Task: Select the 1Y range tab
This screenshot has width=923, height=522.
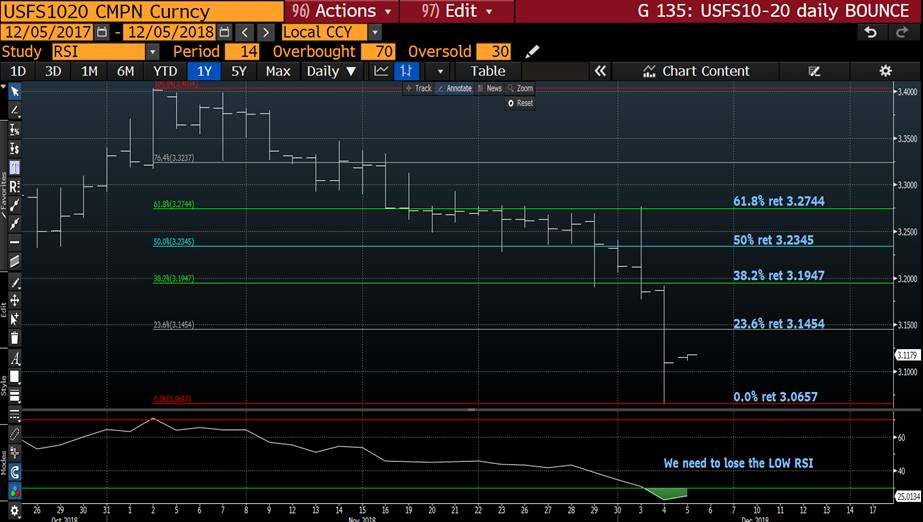Action: (x=204, y=71)
